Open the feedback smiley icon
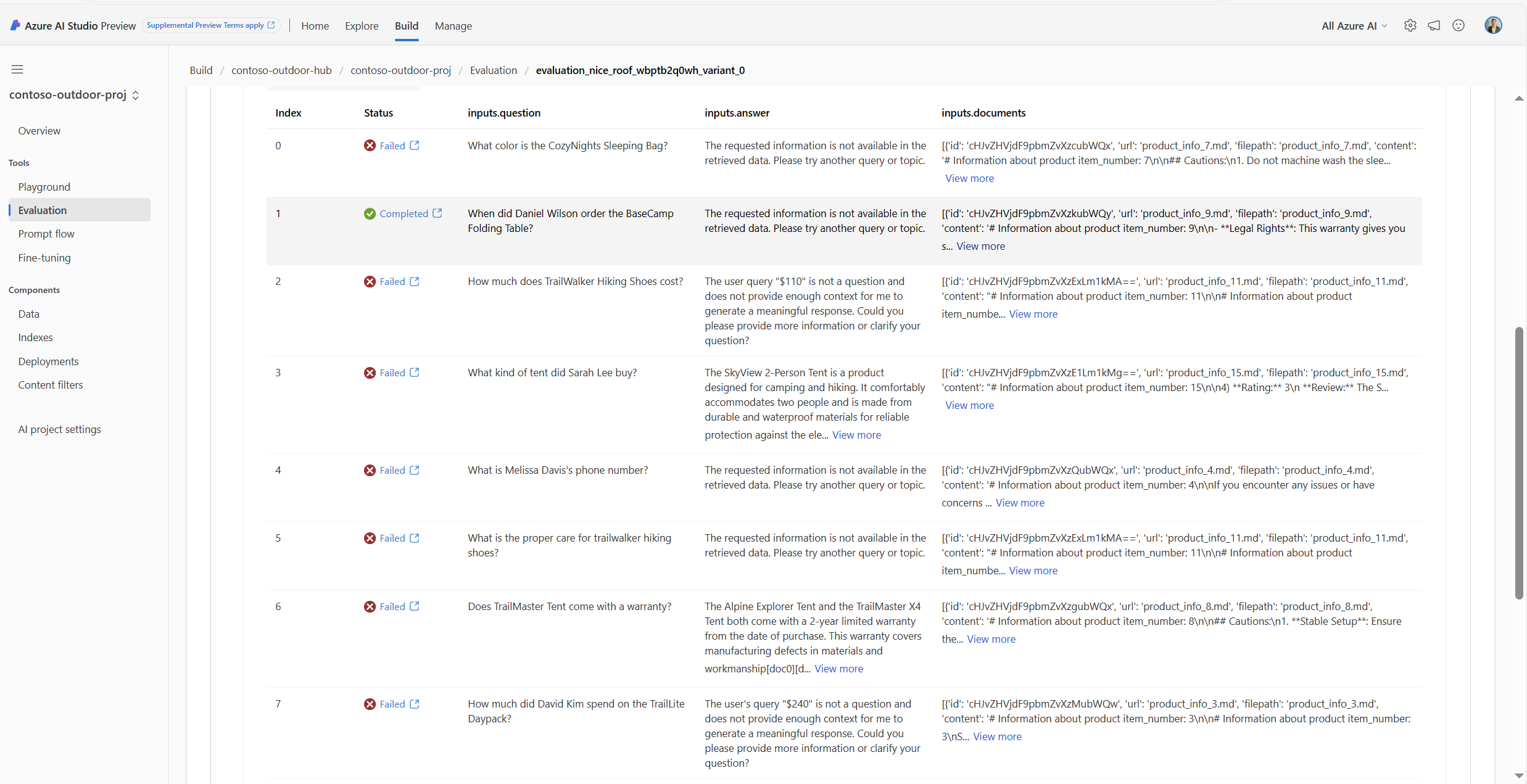This screenshot has width=1527, height=784. coord(1459,25)
